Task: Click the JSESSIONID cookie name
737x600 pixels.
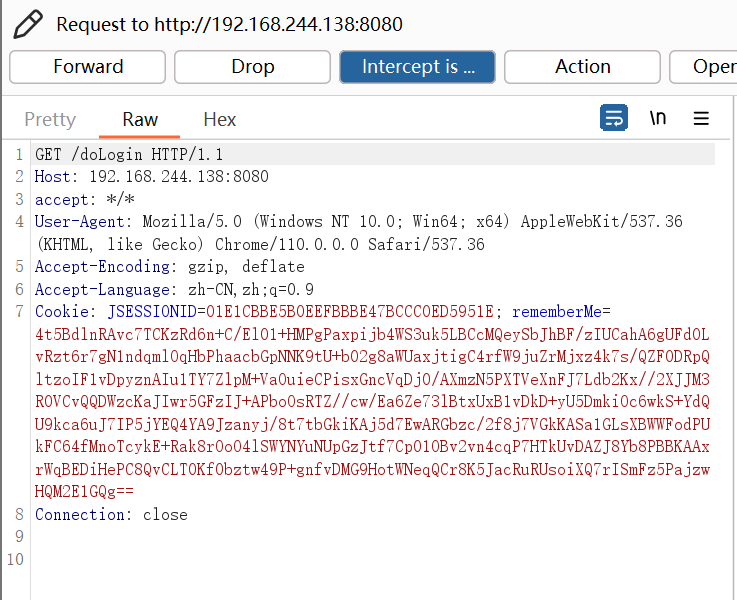Action: [152, 312]
